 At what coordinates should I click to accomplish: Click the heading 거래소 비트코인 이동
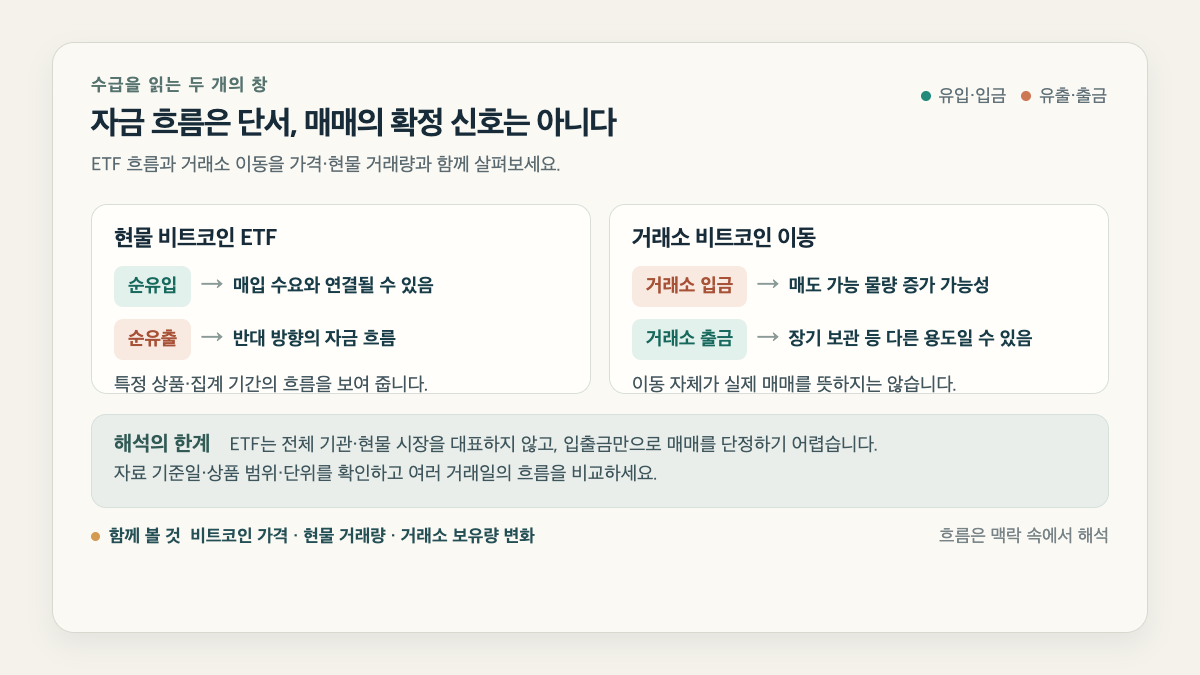[x=724, y=238]
